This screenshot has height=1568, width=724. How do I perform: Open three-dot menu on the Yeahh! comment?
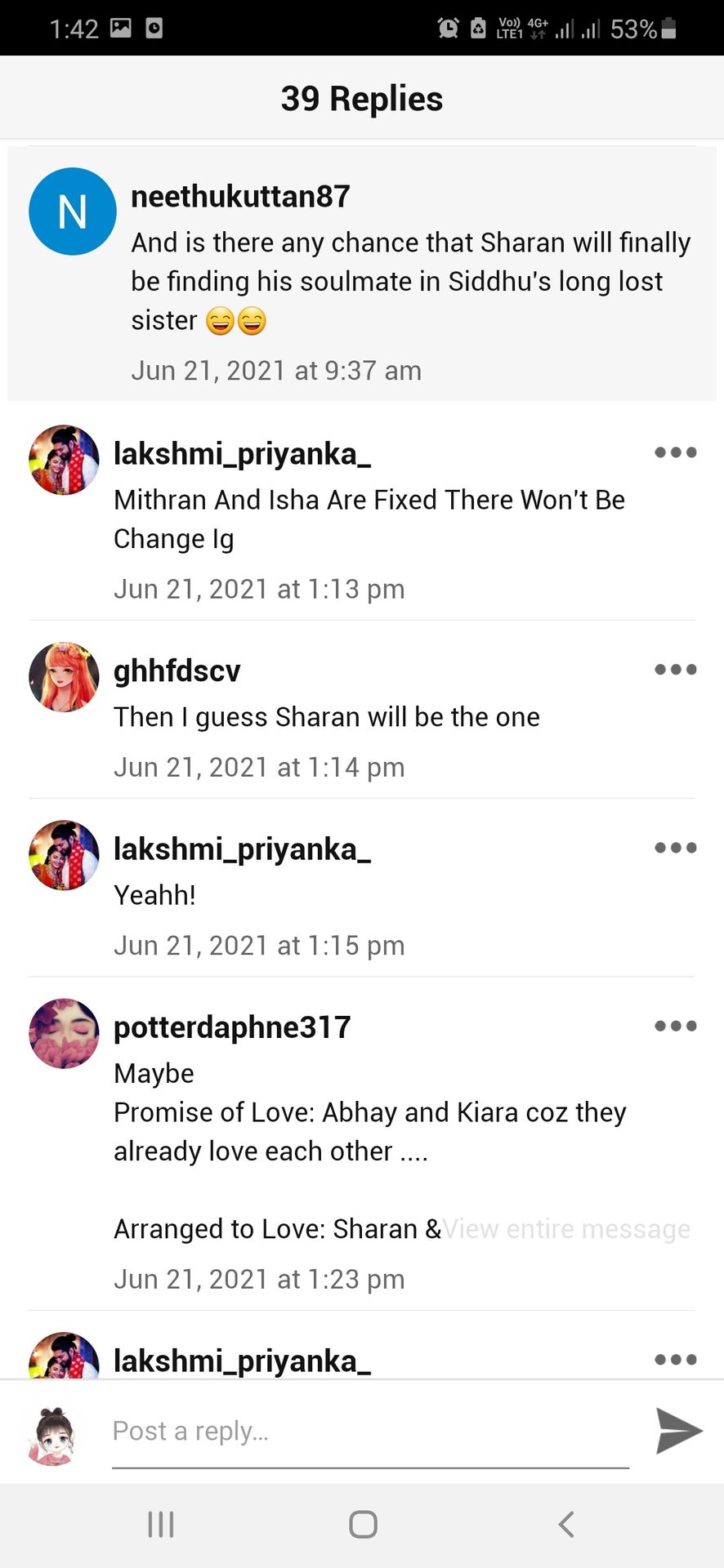pyautogui.click(x=676, y=848)
